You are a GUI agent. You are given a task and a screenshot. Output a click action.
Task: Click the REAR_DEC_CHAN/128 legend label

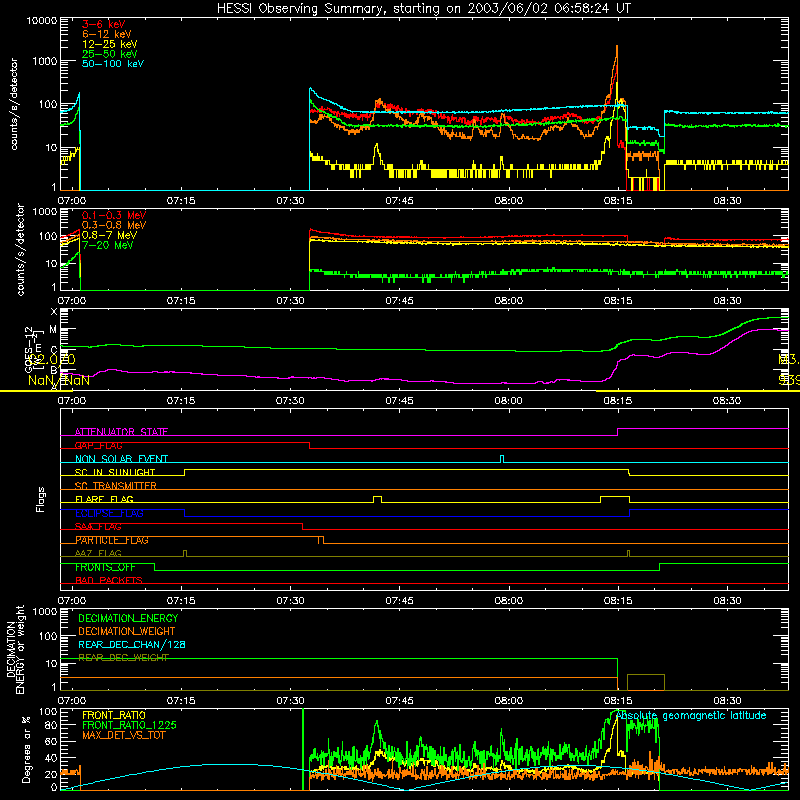pyautogui.click(x=131, y=645)
